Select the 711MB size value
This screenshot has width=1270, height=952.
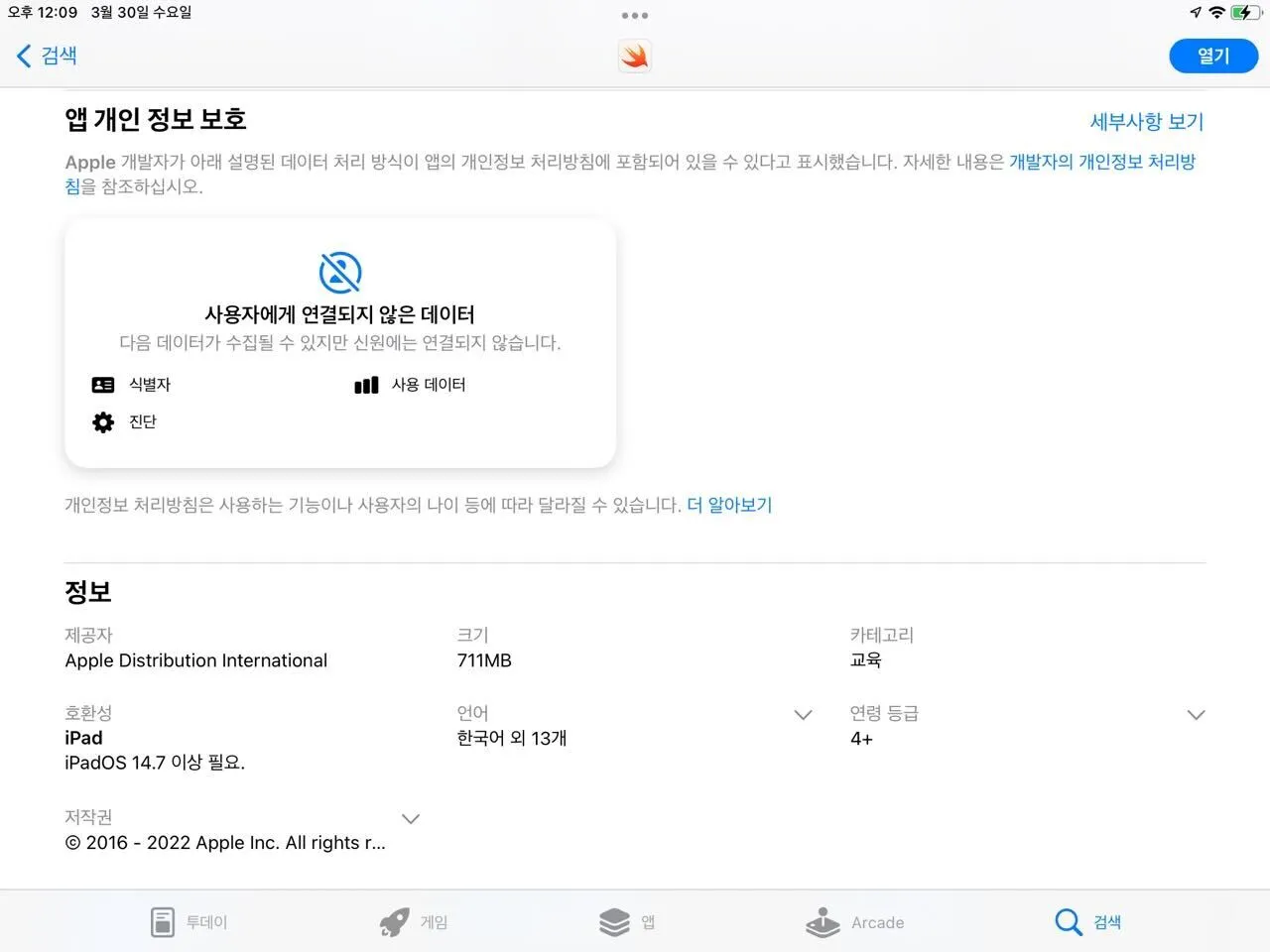coord(484,660)
